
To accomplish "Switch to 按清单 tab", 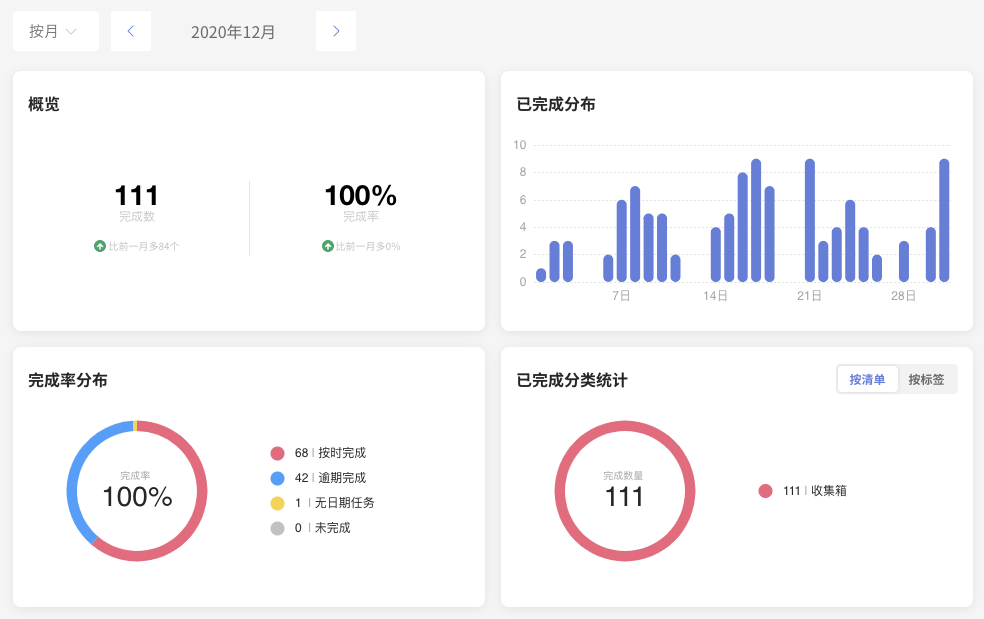I will (x=867, y=379).
